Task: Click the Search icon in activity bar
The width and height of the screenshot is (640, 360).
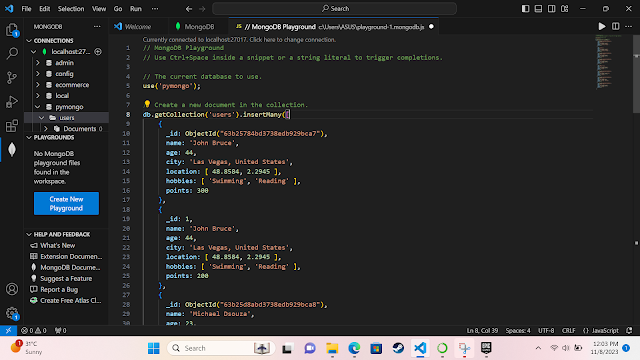Action: pyautogui.click(x=12, y=53)
